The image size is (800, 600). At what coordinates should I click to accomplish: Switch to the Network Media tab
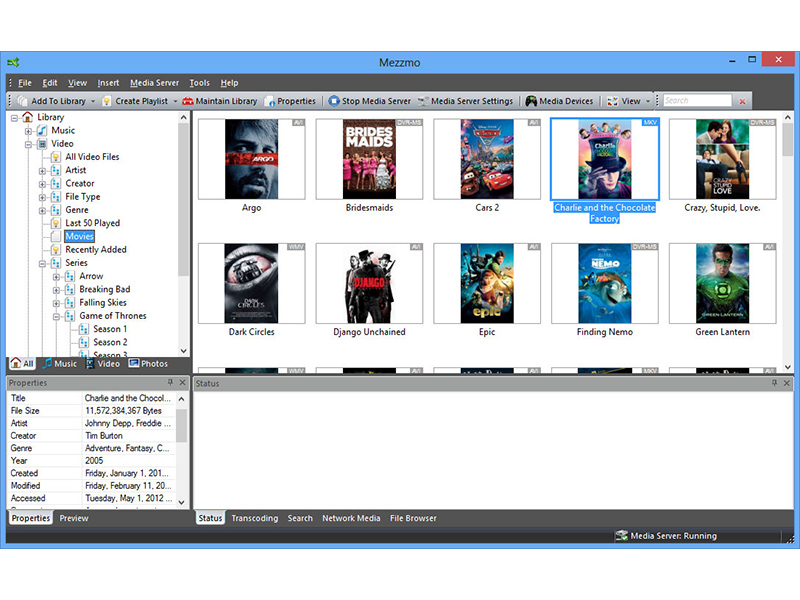coord(351,518)
